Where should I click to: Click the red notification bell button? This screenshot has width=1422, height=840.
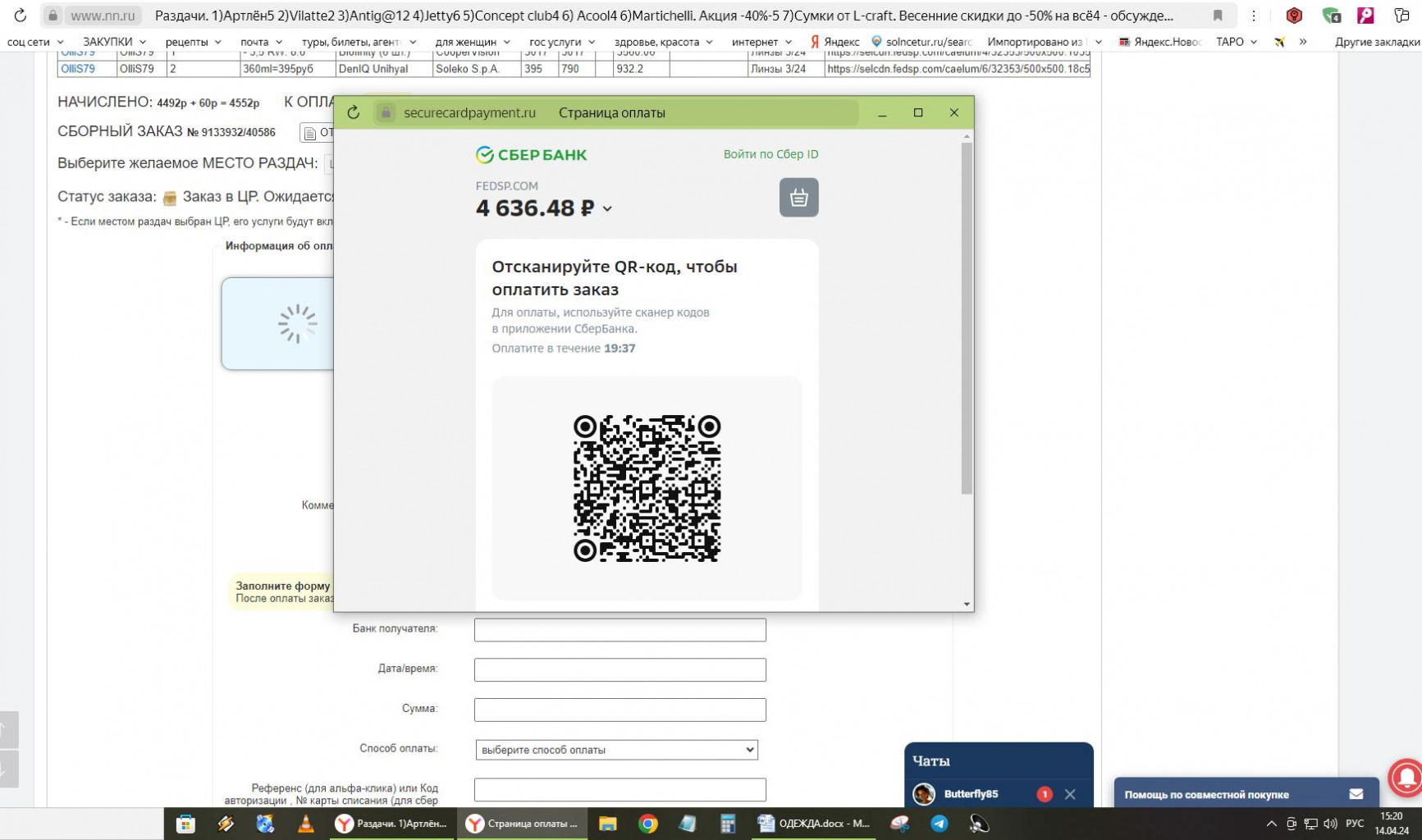point(1406,776)
